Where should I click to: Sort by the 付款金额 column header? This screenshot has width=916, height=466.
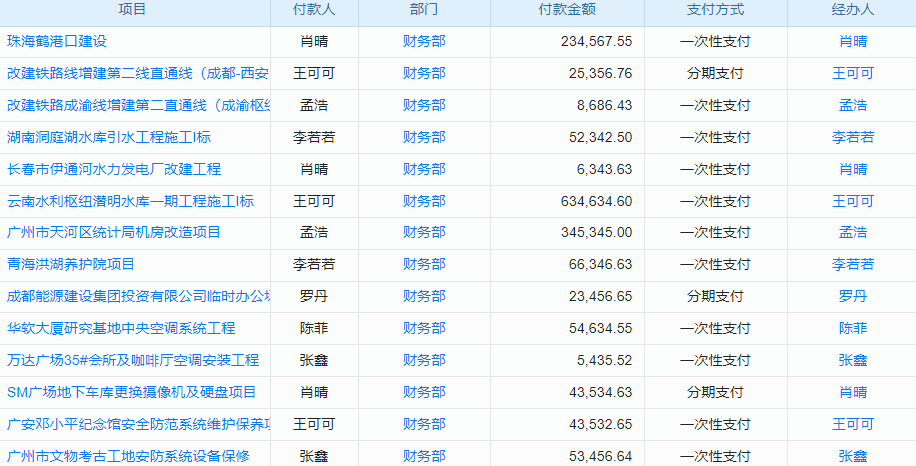pos(566,10)
